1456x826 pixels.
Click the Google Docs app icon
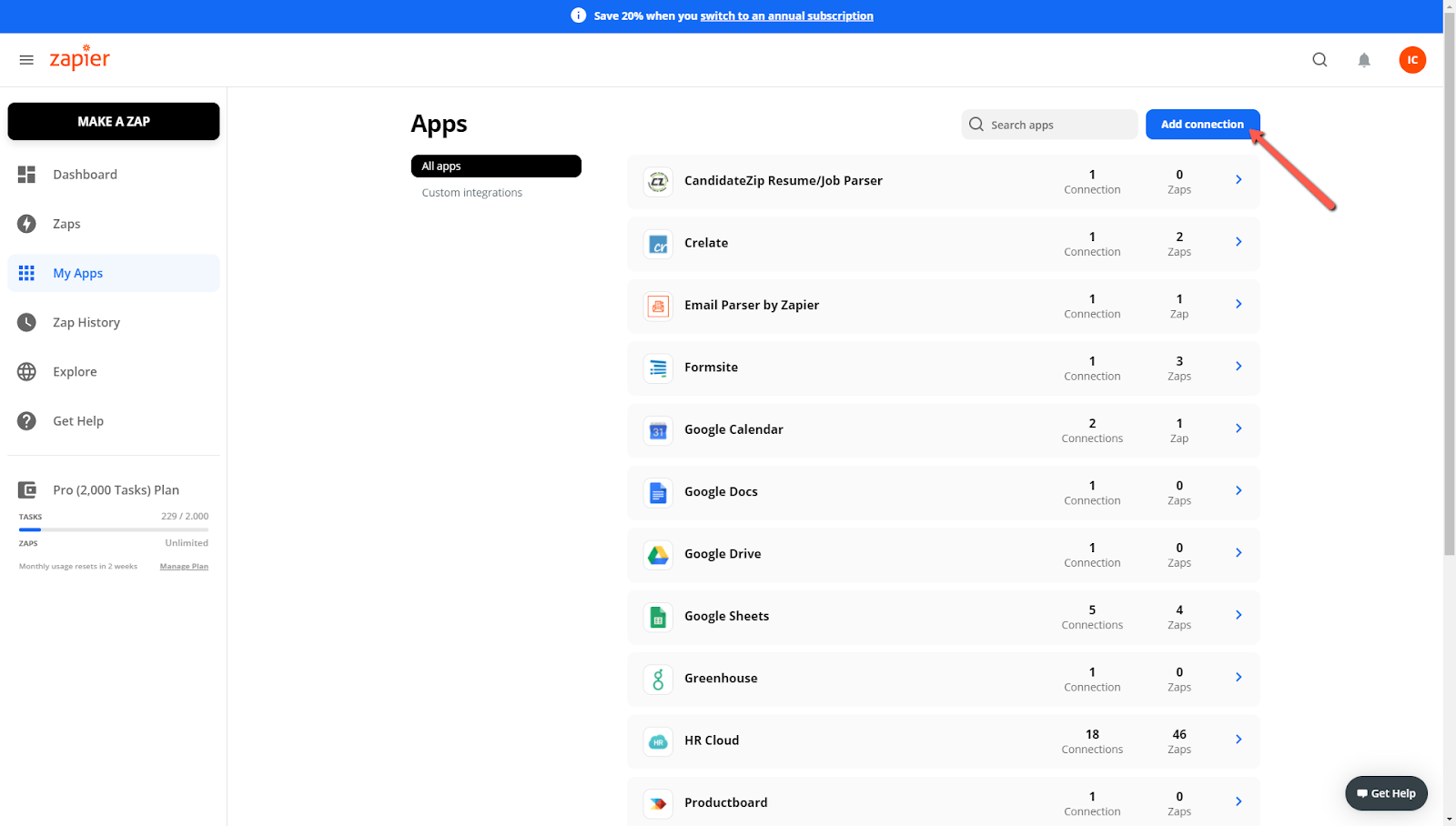click(658, 493)
